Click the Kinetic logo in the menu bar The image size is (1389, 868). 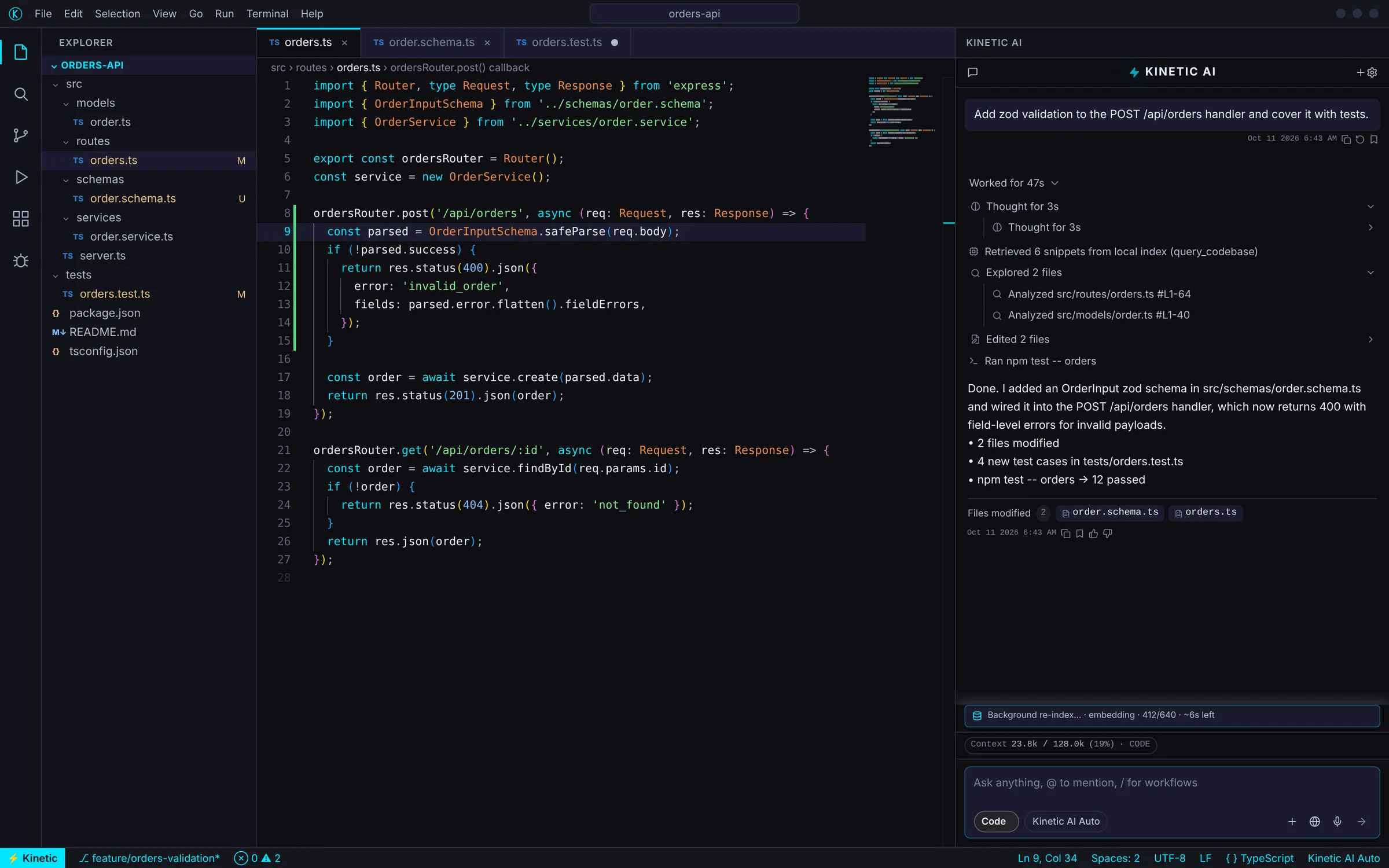point(16,13)
